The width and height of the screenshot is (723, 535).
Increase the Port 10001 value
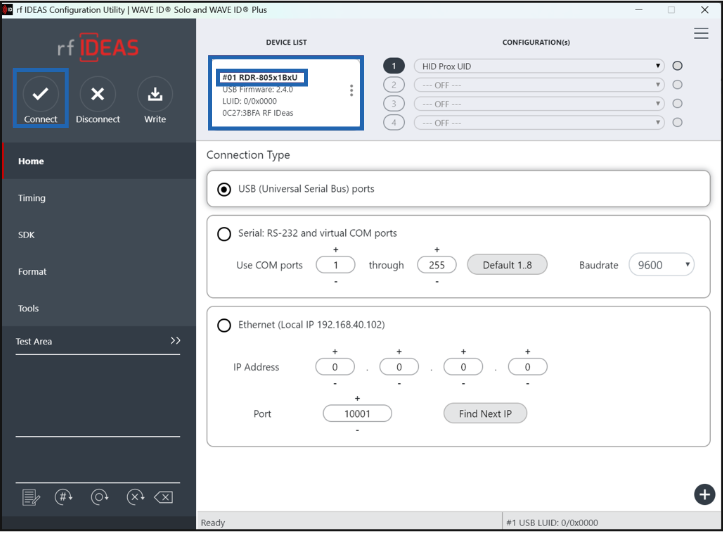(357, 398)
